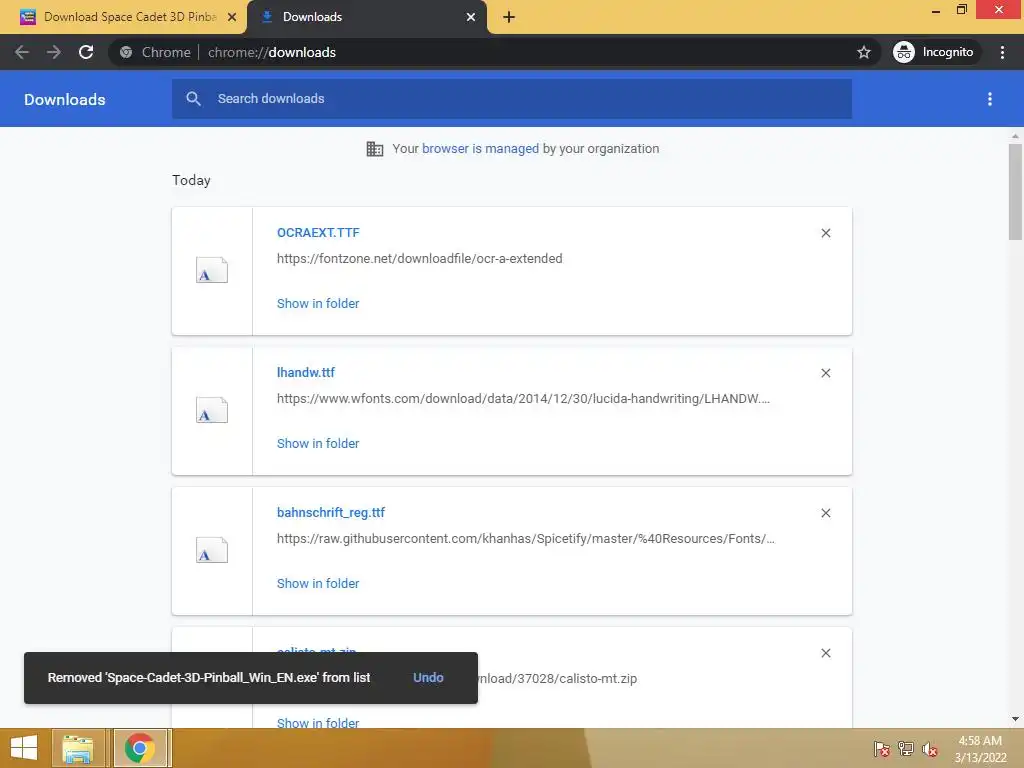The image size is (1024, 768).
Task: Click the 'Today' date heading
Action: [x=191, y=180]
